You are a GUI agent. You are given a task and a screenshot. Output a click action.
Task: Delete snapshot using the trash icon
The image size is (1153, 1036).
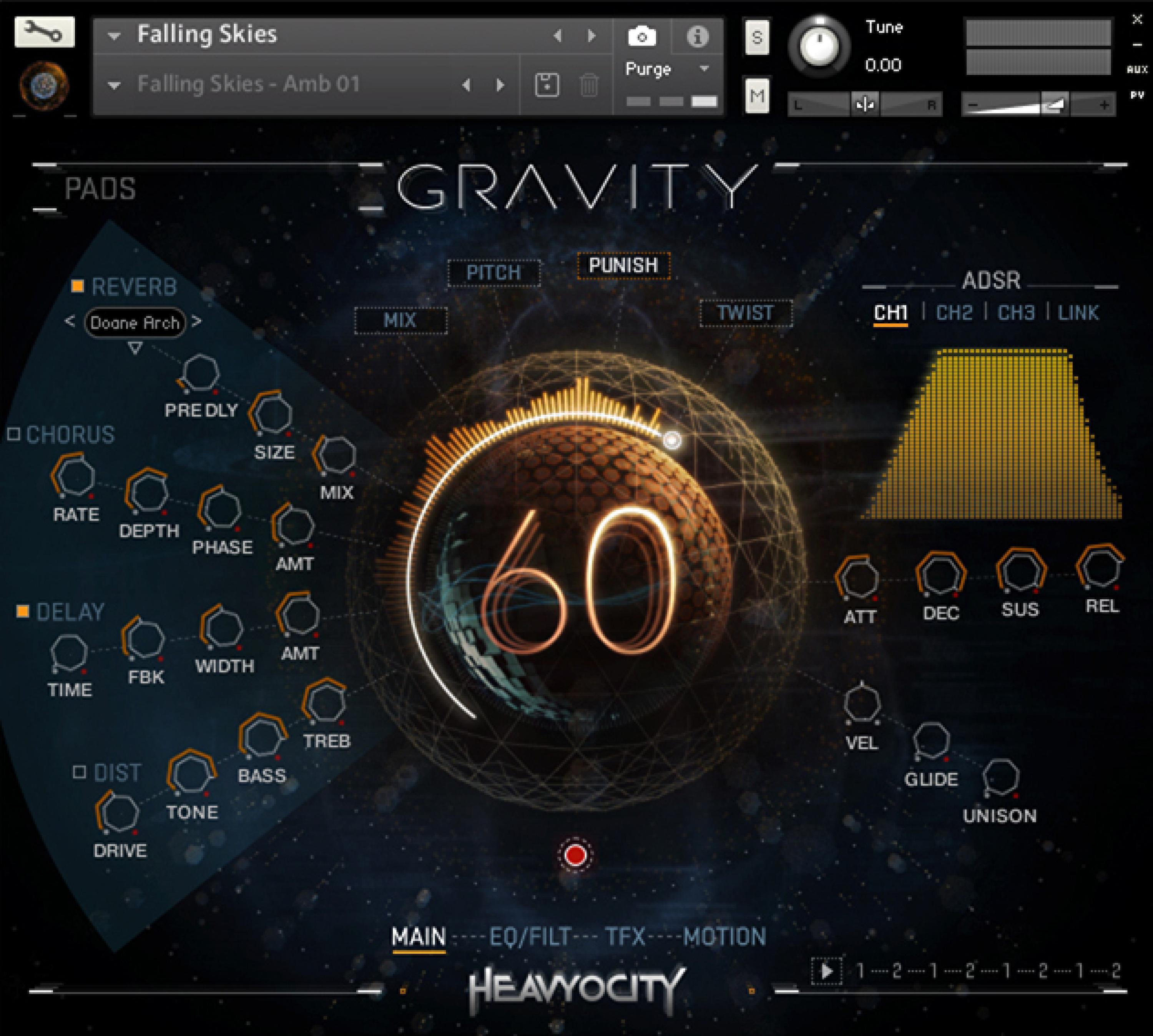click(x=590, y=84)
